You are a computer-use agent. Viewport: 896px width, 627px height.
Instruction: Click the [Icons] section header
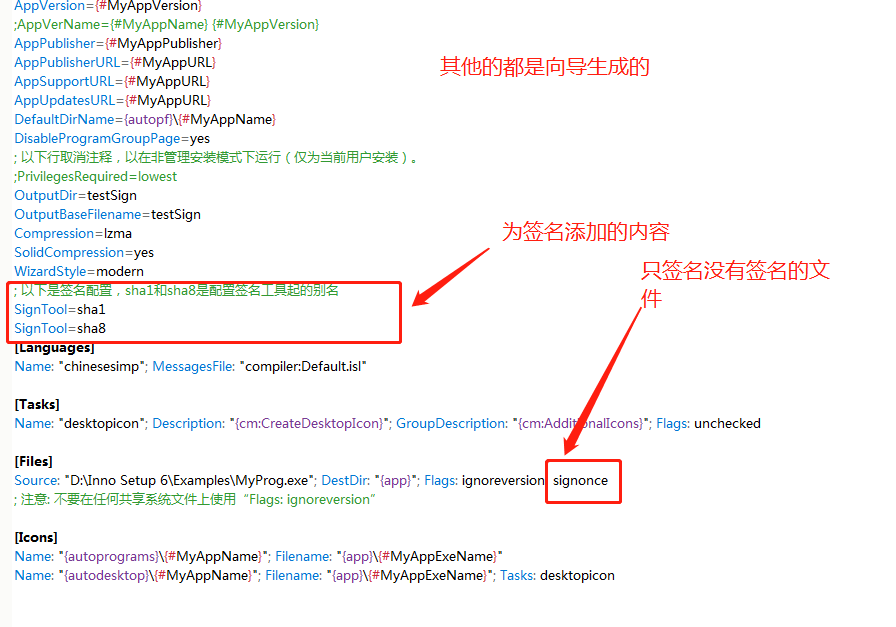36,538
